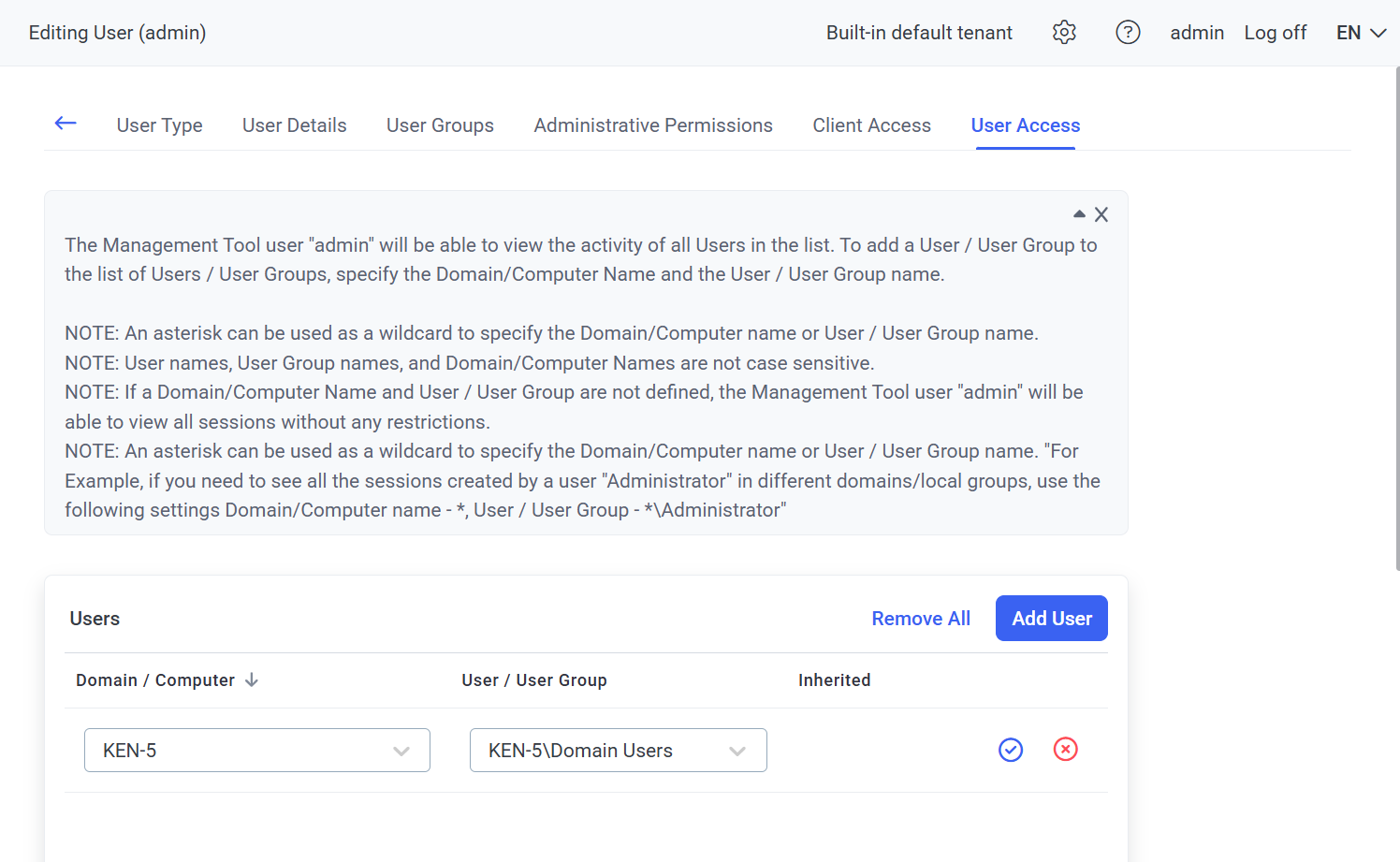Screen dimensions: 1400x862
Task: Click the Remove All link
Action: pos(921,619)
